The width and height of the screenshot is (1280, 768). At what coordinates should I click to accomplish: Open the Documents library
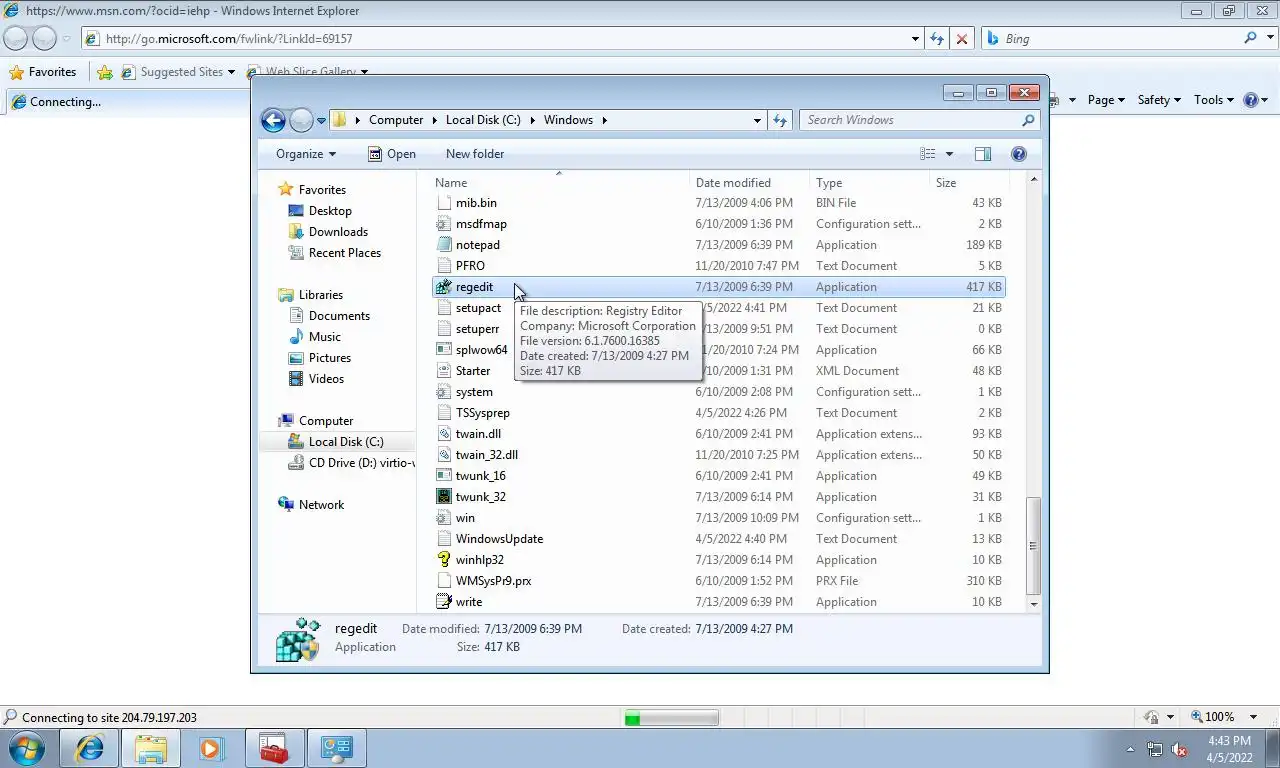[x=339, y=316]
